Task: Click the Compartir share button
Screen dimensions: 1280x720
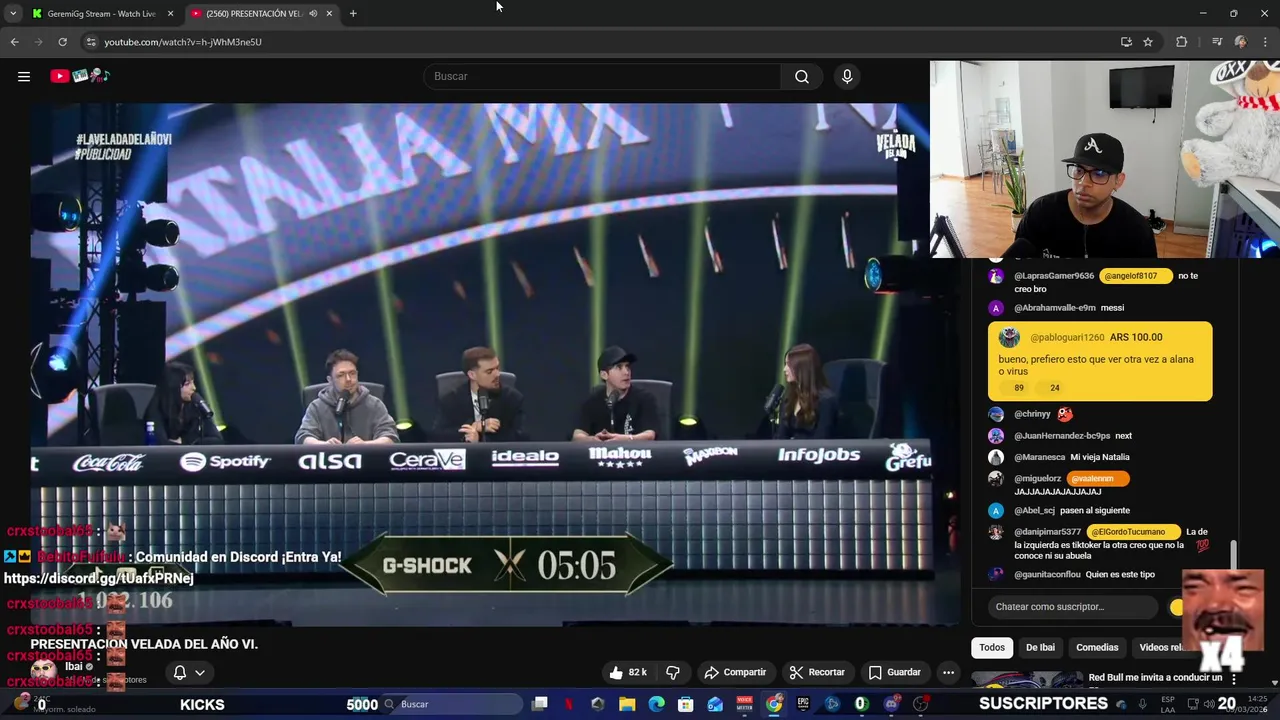Action: click(x=735, y=672)
